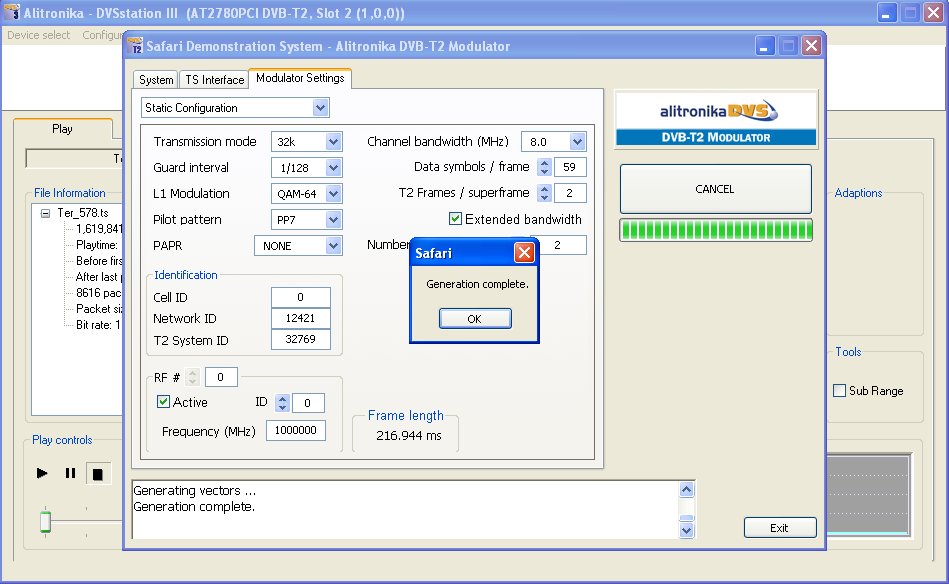
Task: Click the Play button in Play controls
Action: click(x=42, y=473)
